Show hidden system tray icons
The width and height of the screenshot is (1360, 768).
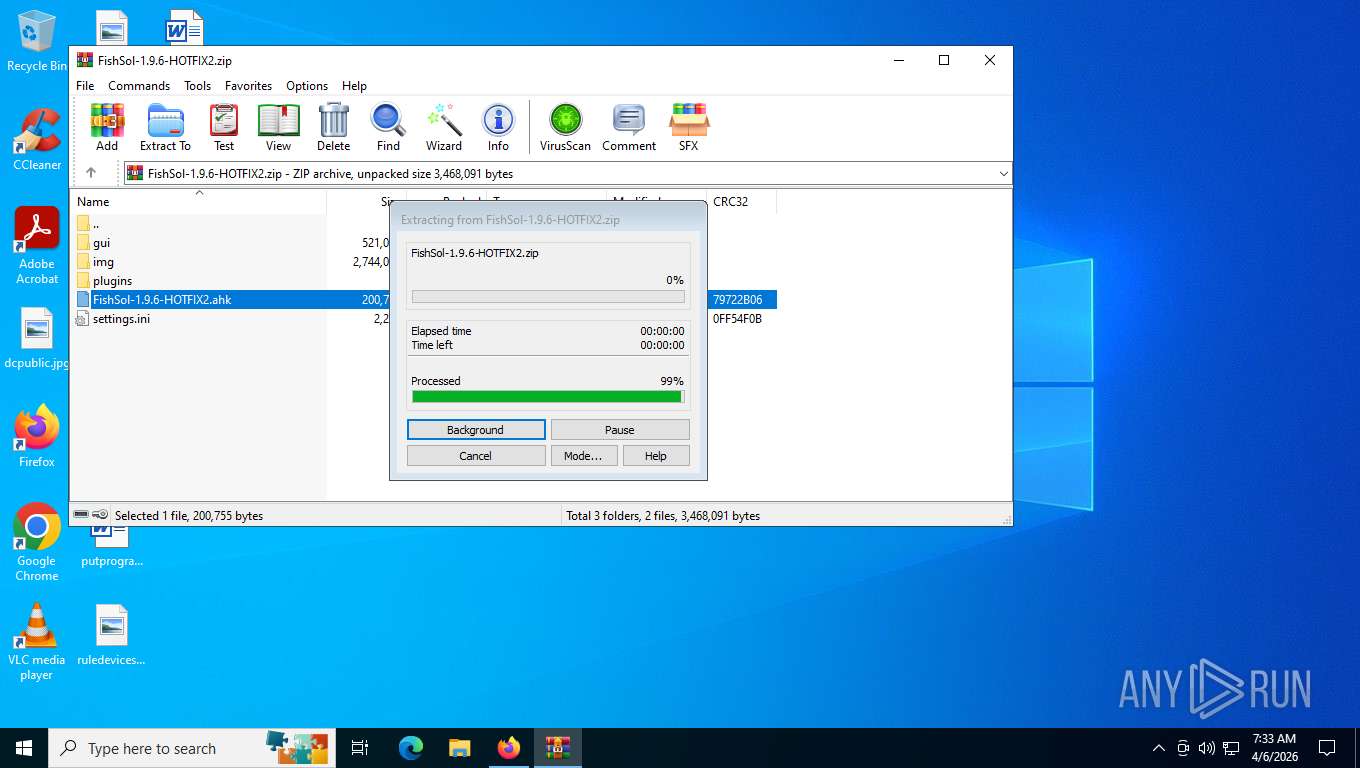[x=1159, y=748]
